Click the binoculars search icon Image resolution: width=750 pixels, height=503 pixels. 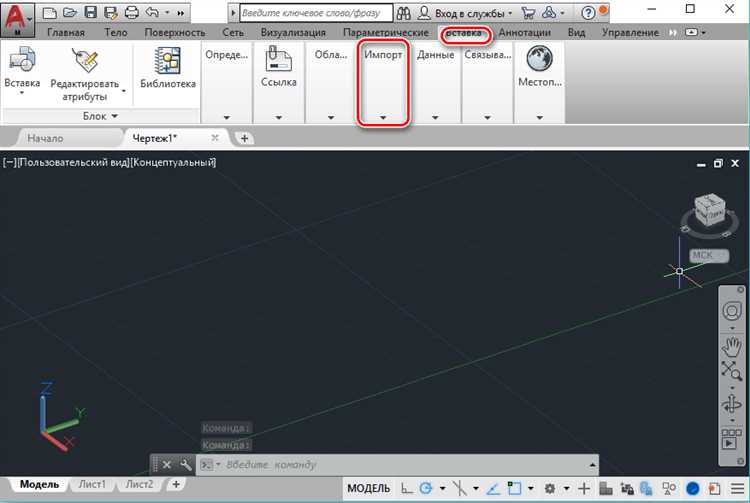pos(403,13)
